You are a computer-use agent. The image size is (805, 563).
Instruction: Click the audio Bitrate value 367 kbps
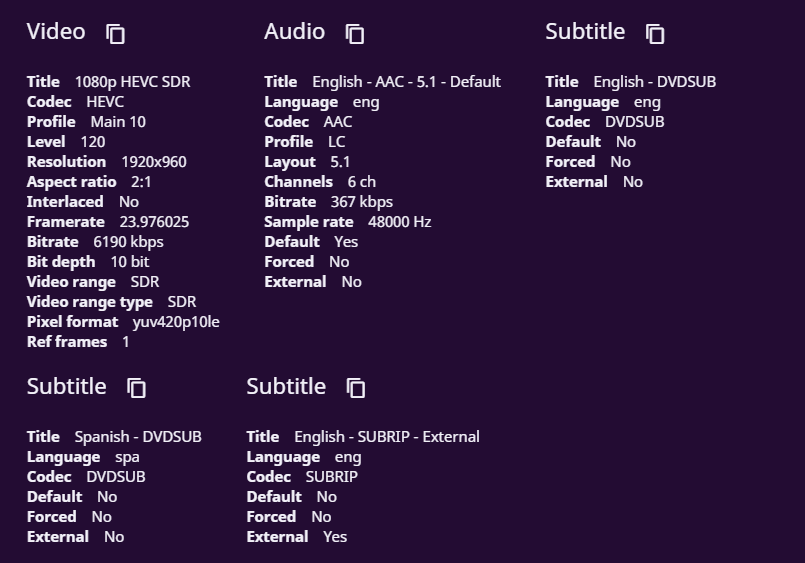coord(361,202)
